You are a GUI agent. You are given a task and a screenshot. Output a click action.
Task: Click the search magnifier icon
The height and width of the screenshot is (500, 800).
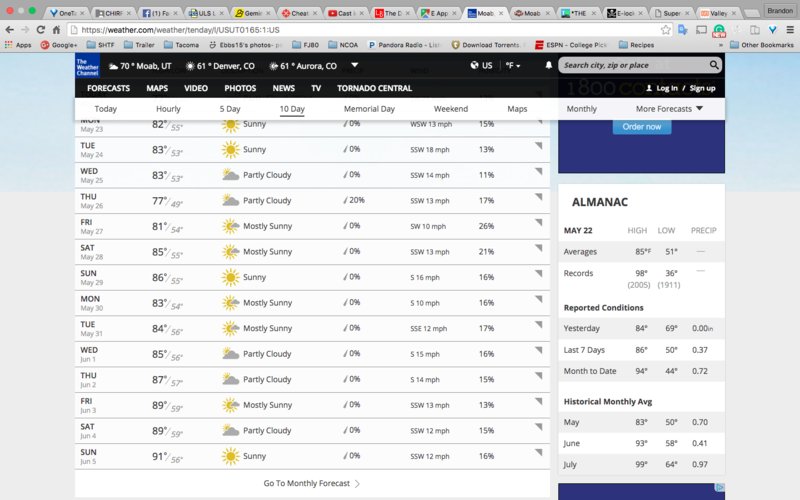click(x=714, y=65)
